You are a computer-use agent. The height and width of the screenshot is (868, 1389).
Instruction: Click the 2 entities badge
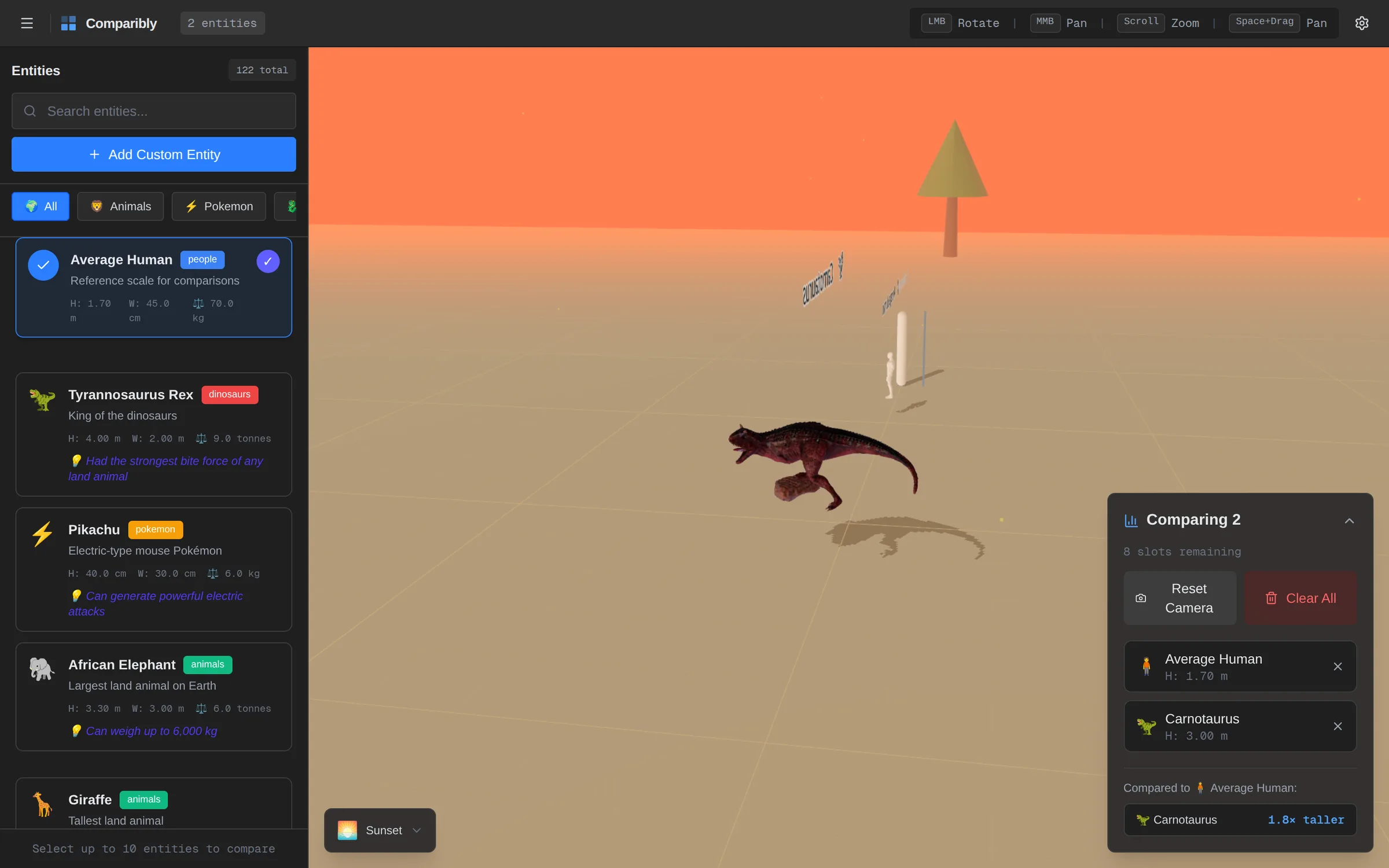(222, 23)
